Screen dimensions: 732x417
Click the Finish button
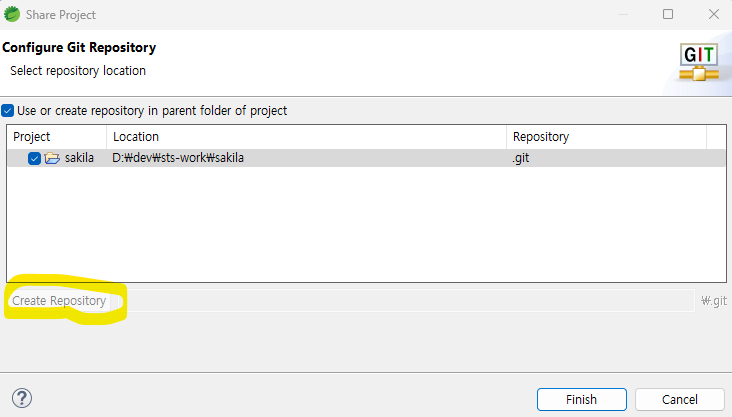point(582,400)
